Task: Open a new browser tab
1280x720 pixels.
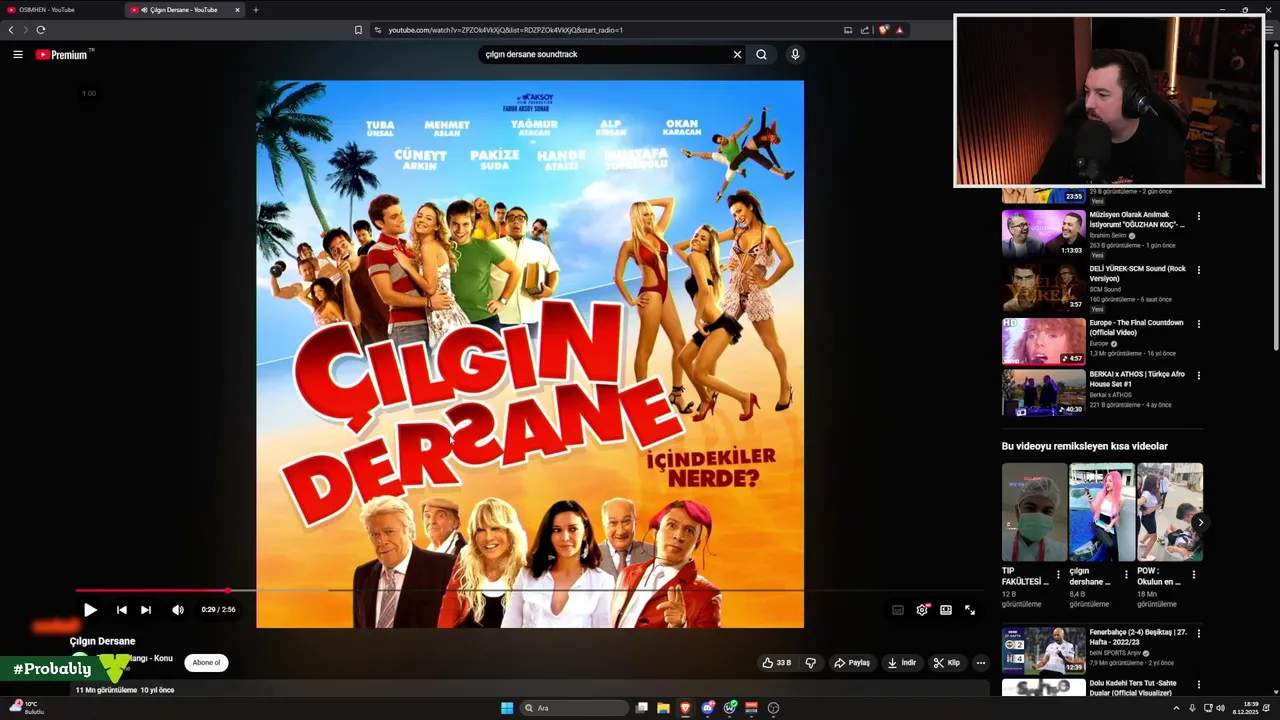Action: coord(256,10)
